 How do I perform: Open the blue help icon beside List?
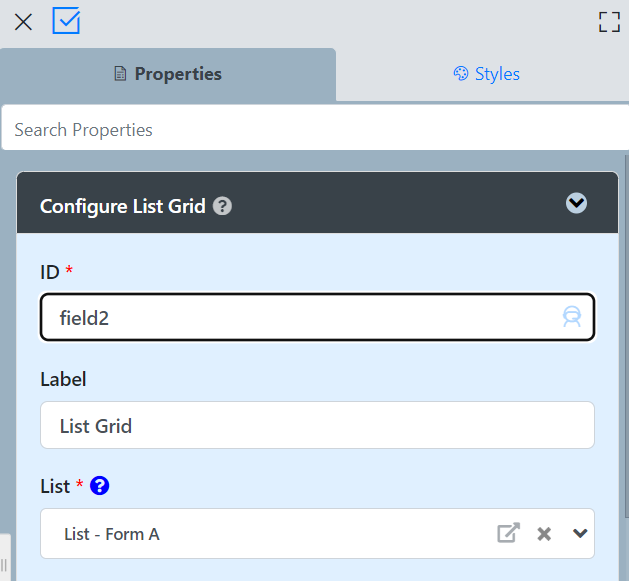[99, 486]
